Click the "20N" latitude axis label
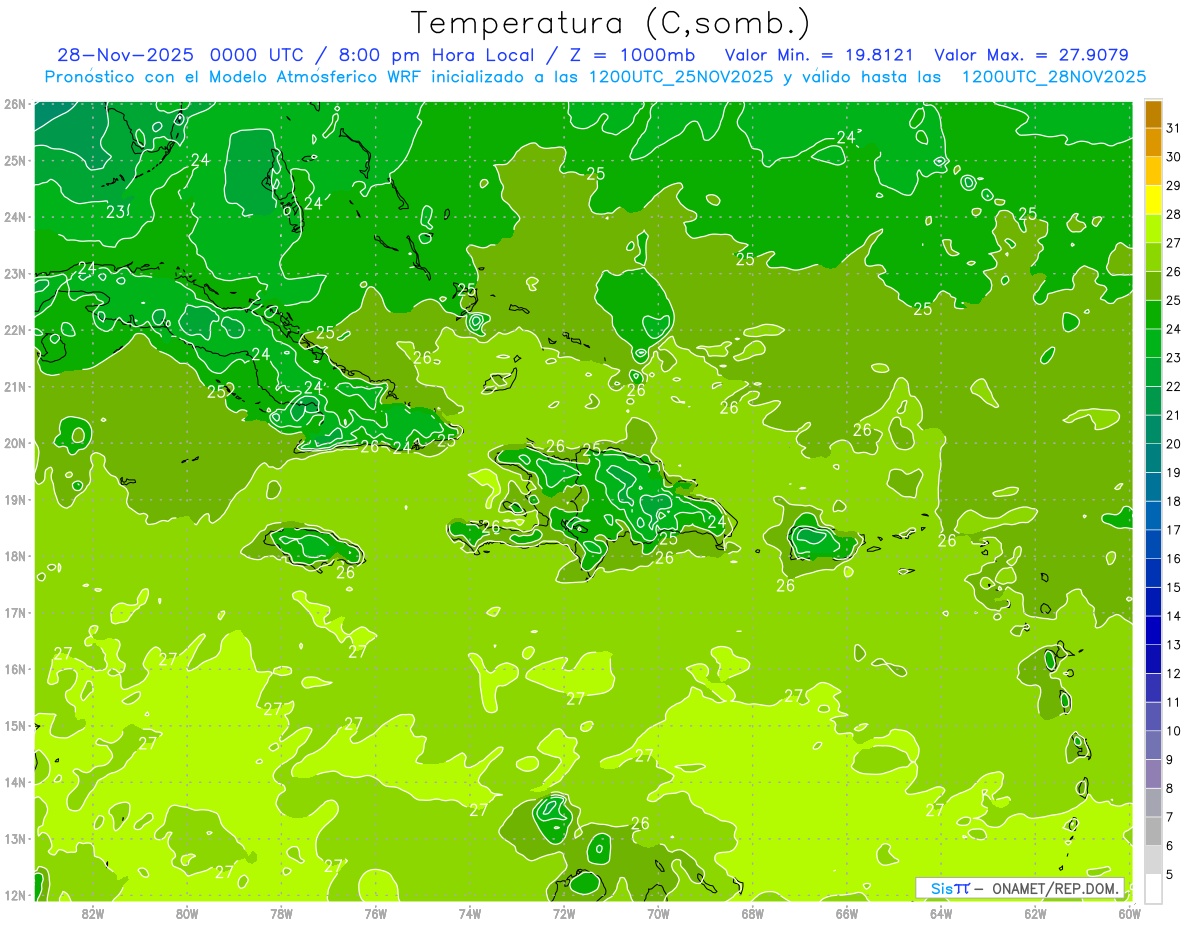The height and width of the screenshot is (927, 1200). pyautogui.click(x=14, y=443)
